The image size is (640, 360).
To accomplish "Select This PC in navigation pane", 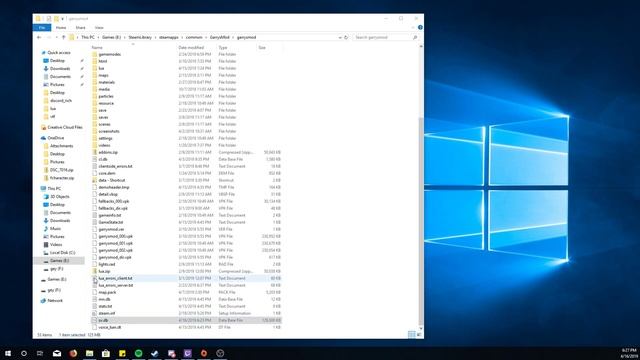I will [54, 189].
